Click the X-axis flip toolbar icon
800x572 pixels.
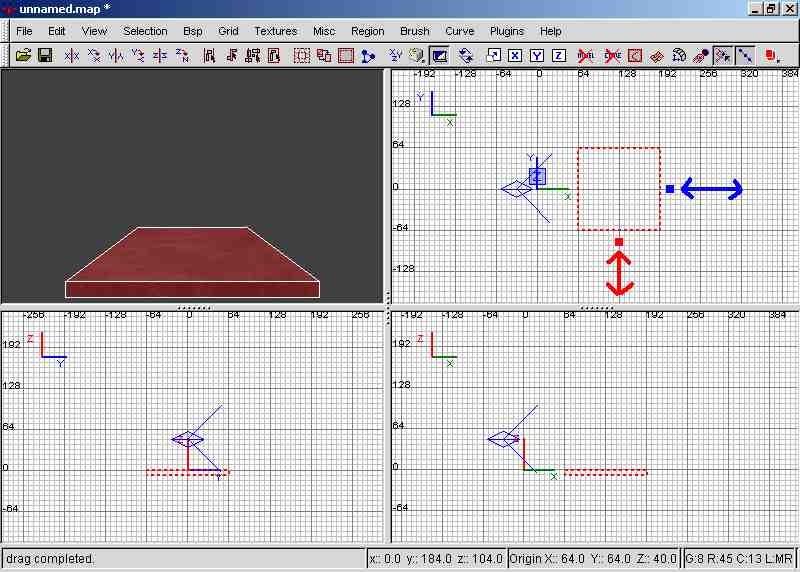pos(72,56)
